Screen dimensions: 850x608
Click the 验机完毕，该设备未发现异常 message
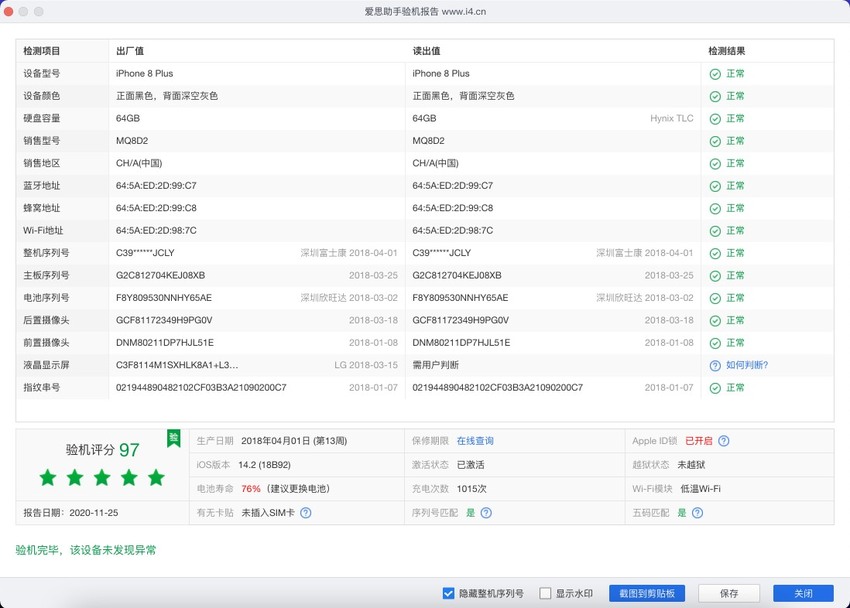click(x=86, y=550)
